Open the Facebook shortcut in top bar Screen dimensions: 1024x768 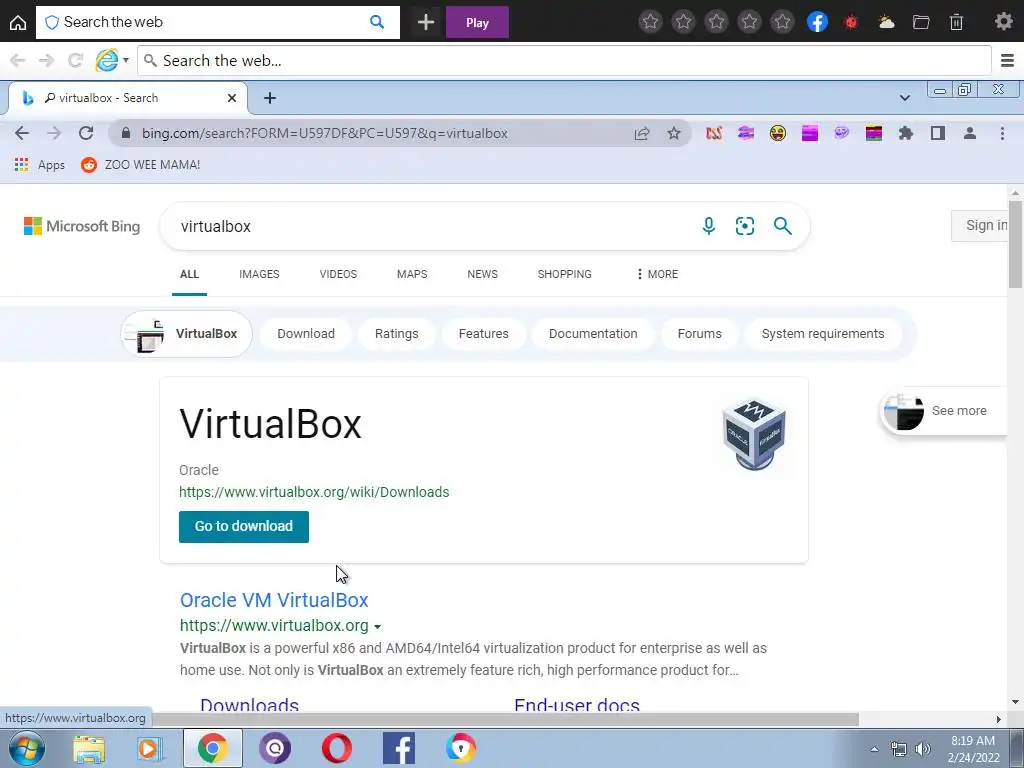817,22
